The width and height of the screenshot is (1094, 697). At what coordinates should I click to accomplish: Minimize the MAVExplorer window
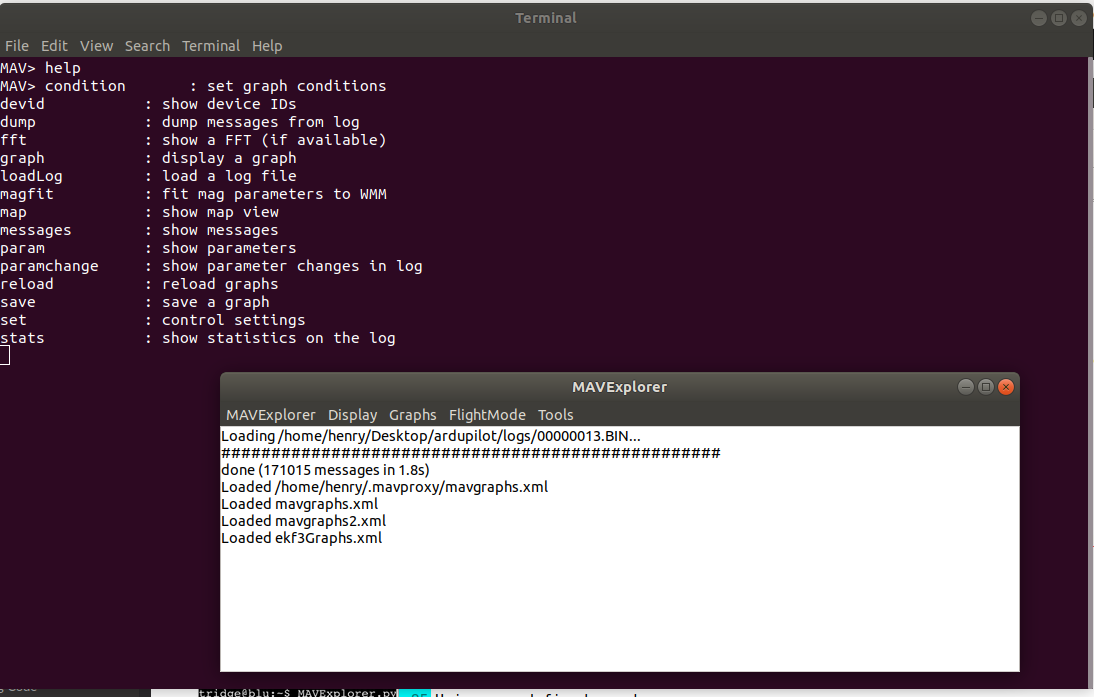[x=966, y=387]
